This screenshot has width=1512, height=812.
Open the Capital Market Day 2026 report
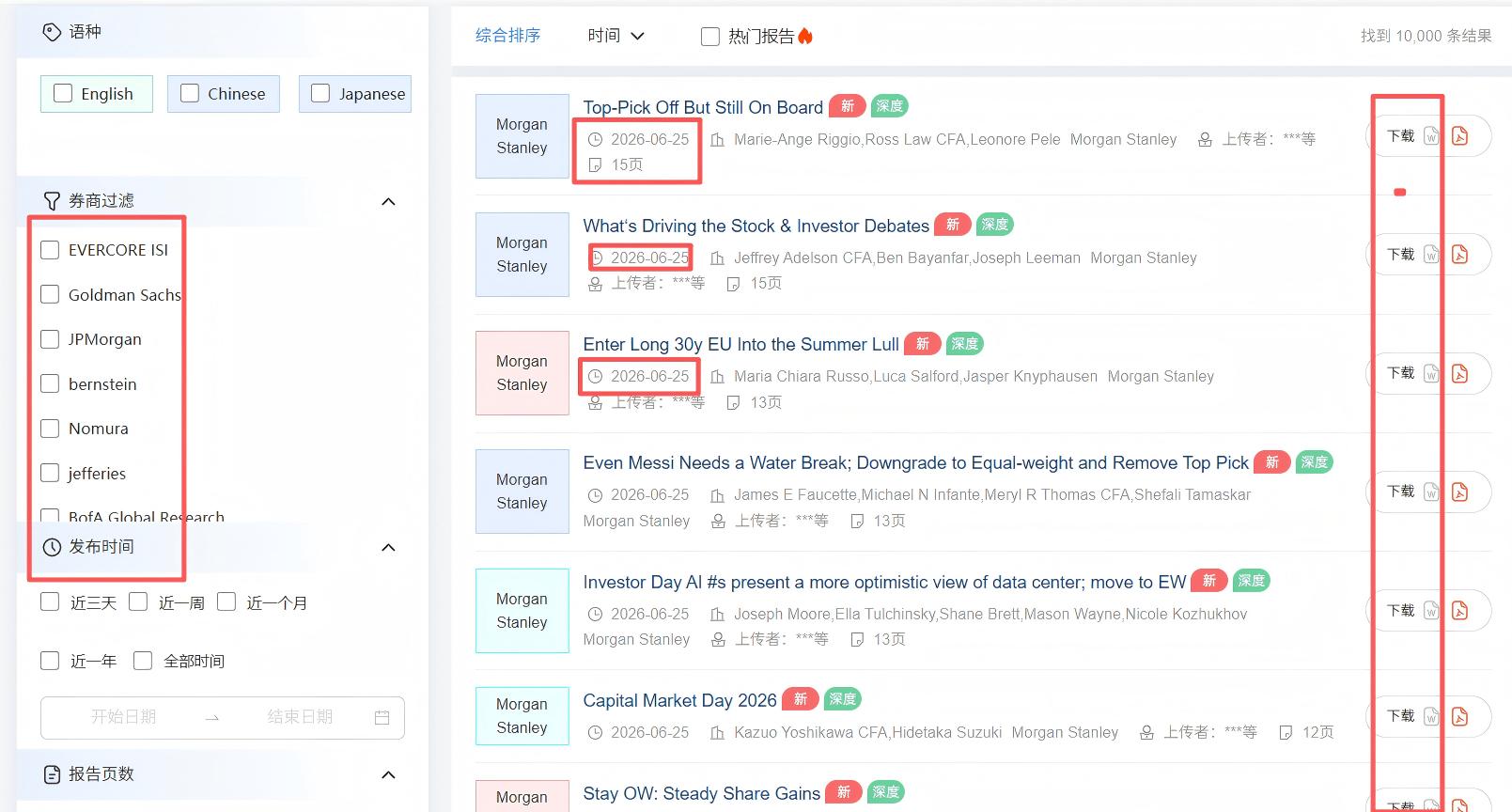point(679,700)
